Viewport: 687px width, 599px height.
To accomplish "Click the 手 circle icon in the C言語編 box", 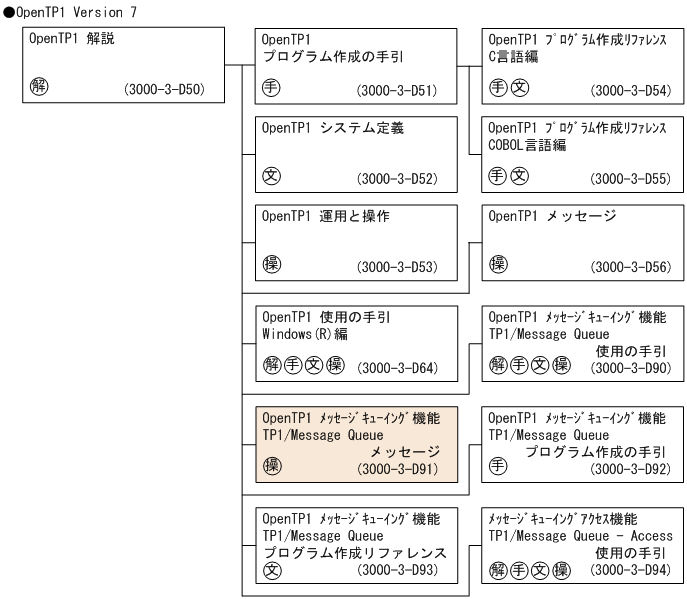I will coord(498,88).
